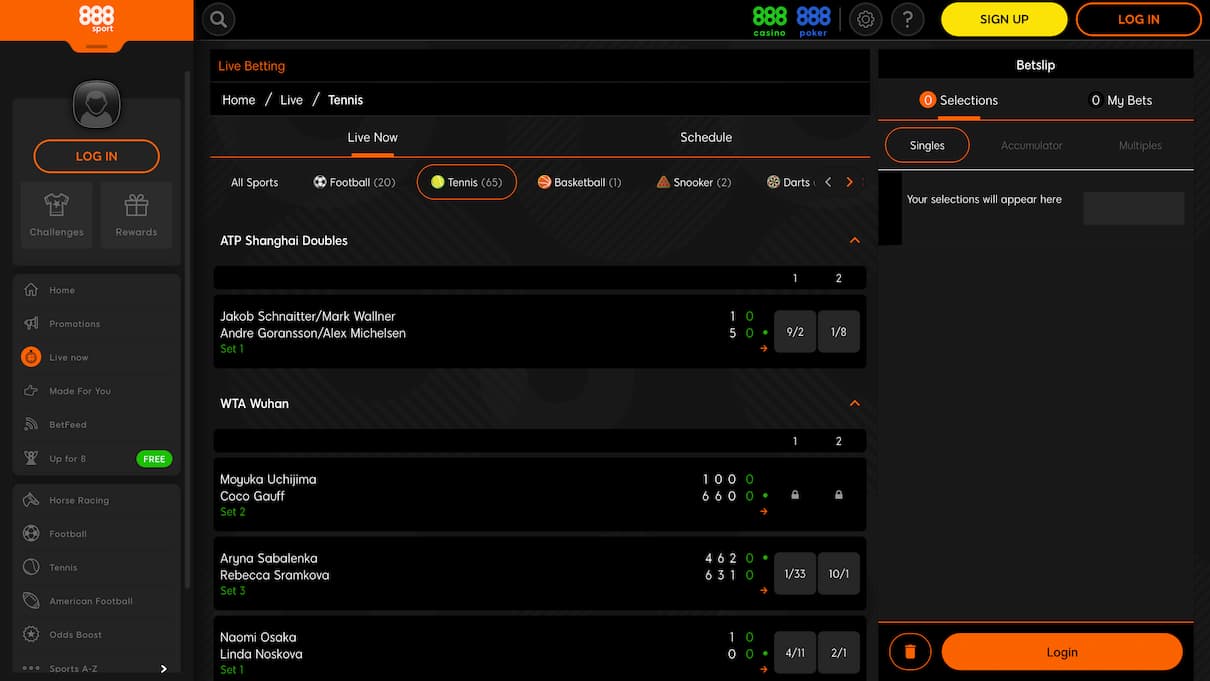This screenshot has width=1210, height=681.
Task: Select the Accumulator bet type
Action: [x=1031, y=145]
